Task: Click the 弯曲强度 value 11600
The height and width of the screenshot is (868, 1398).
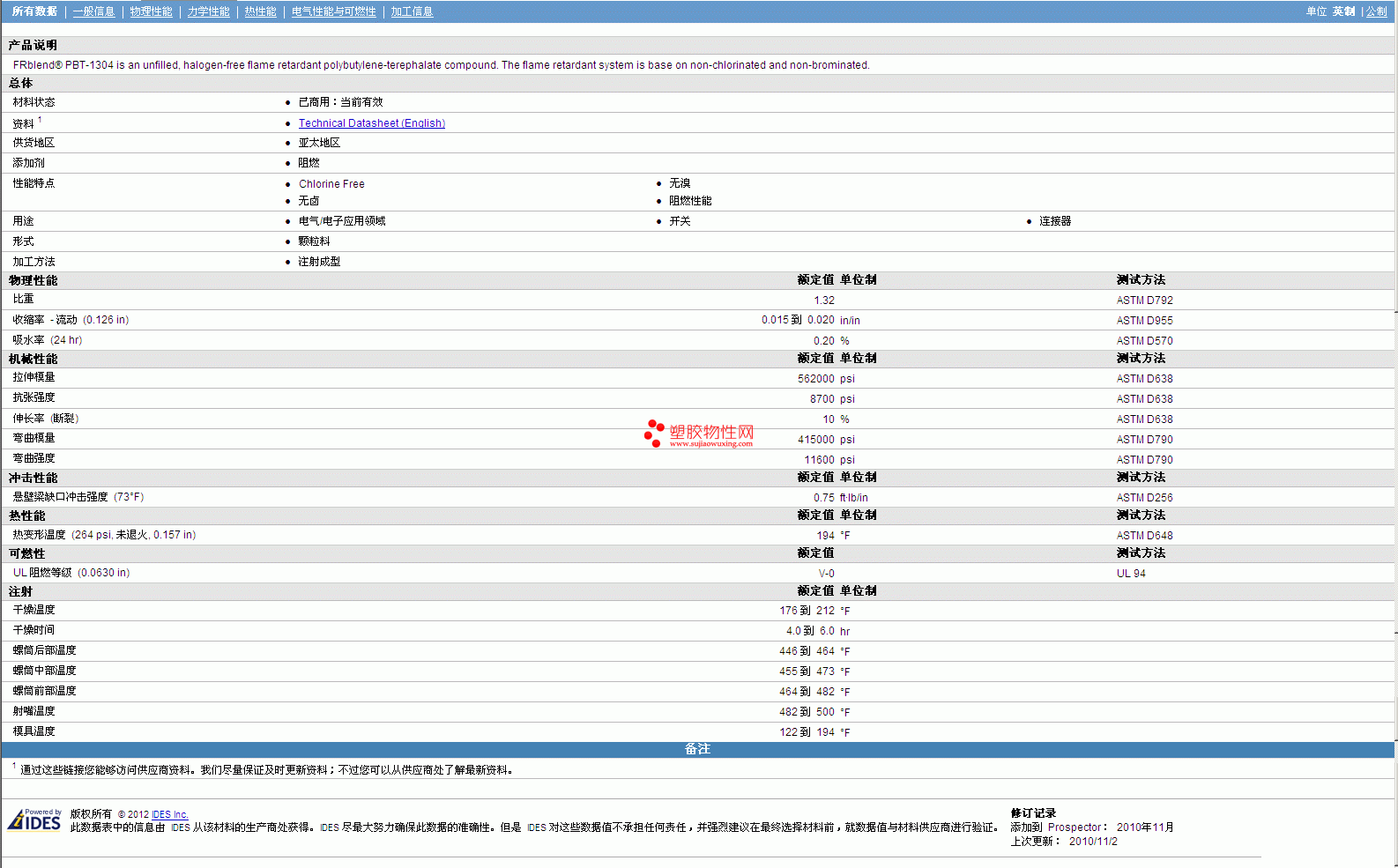Action: tap(820, 460)
